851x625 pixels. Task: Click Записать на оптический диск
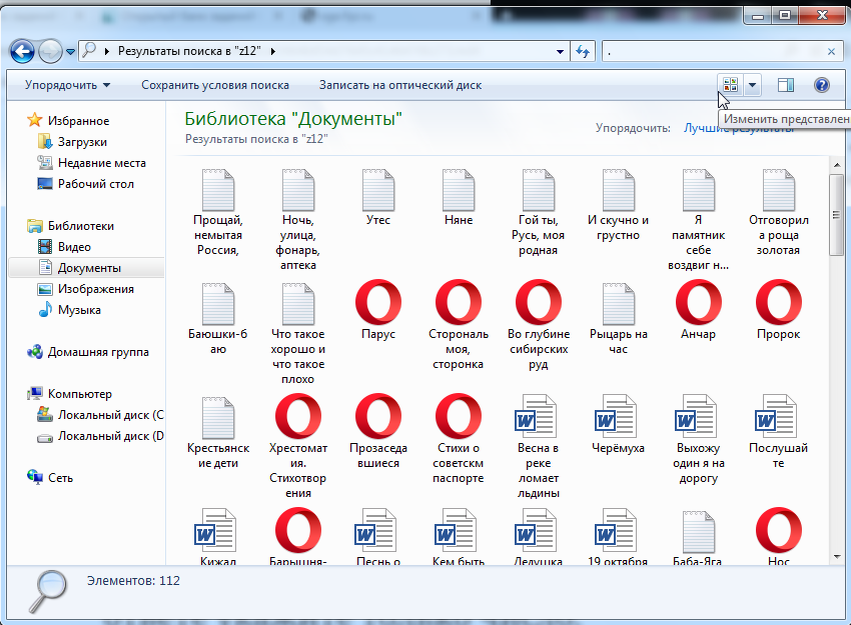click(x=400, y=85)
